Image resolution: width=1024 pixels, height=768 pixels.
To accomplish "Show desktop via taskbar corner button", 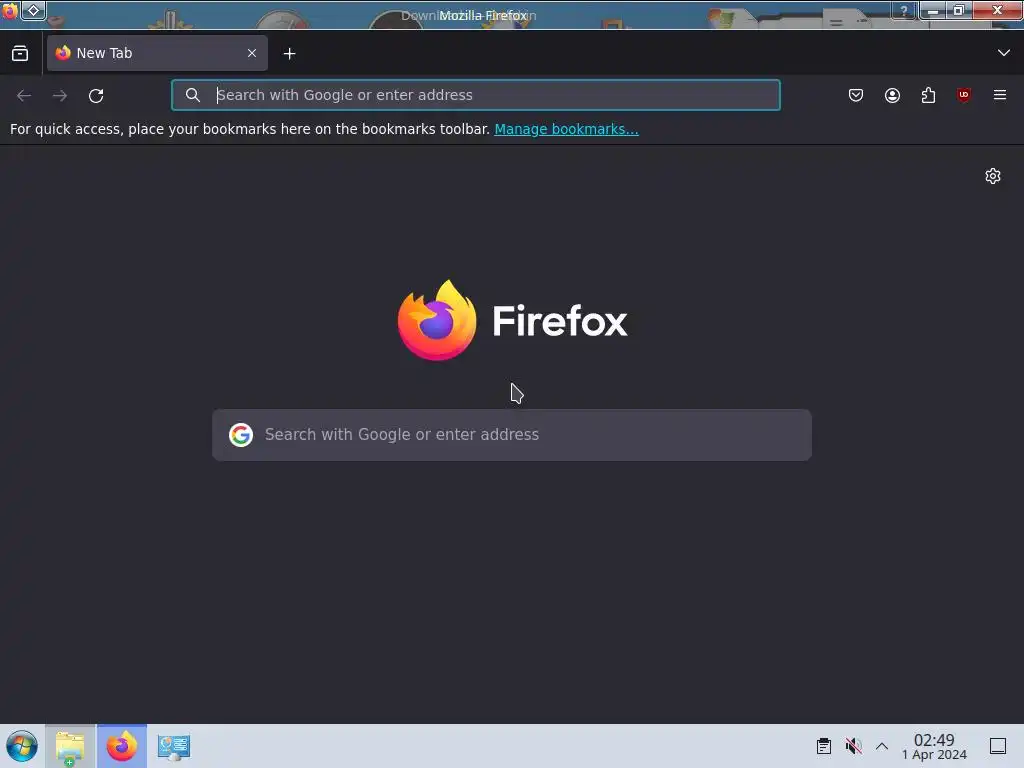I will (998, 746).
